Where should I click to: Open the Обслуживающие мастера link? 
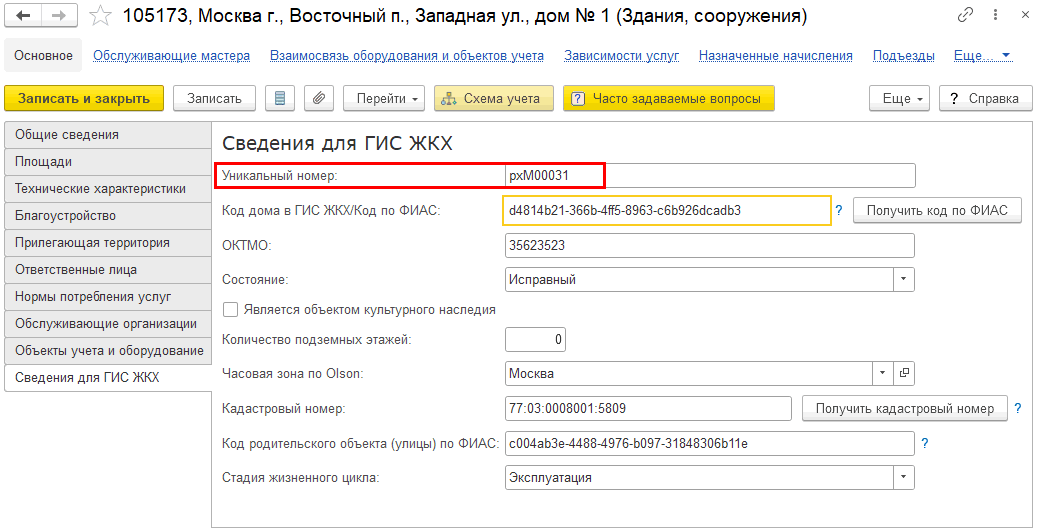point(171,56)
